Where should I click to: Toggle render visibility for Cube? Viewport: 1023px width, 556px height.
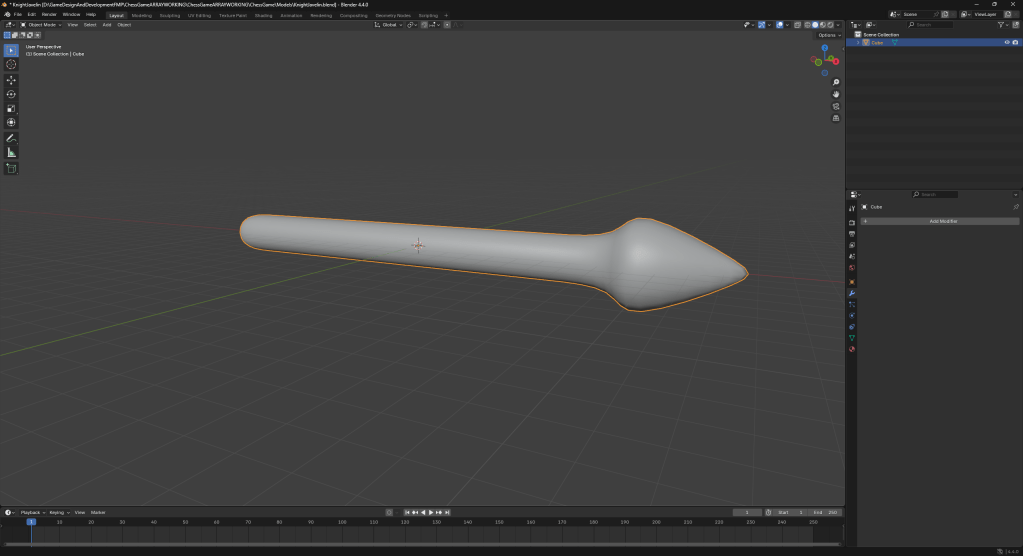pyautogui.click(x=1015, y=43)
